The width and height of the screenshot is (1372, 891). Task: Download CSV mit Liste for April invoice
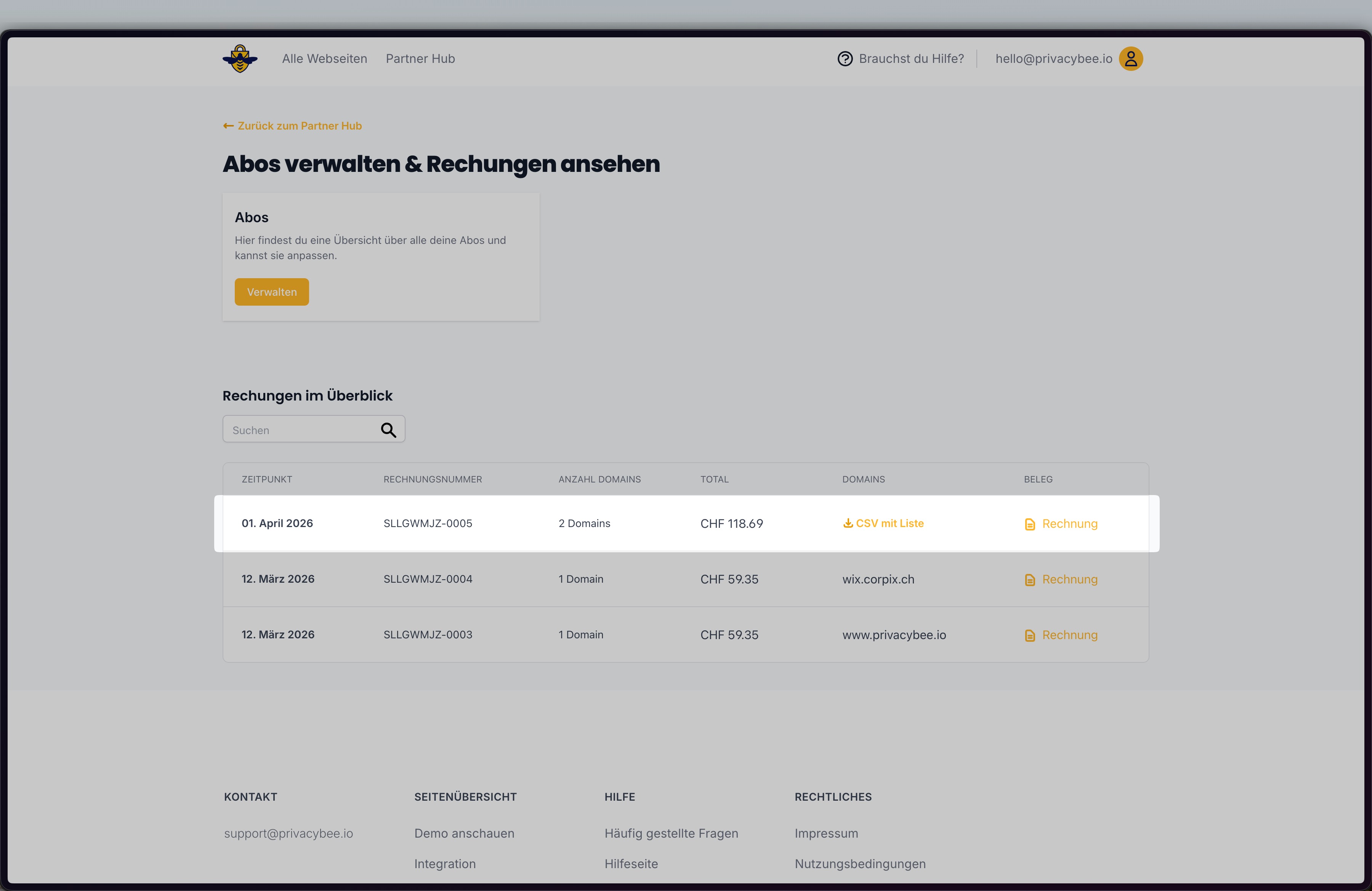(x=889, y=523)
